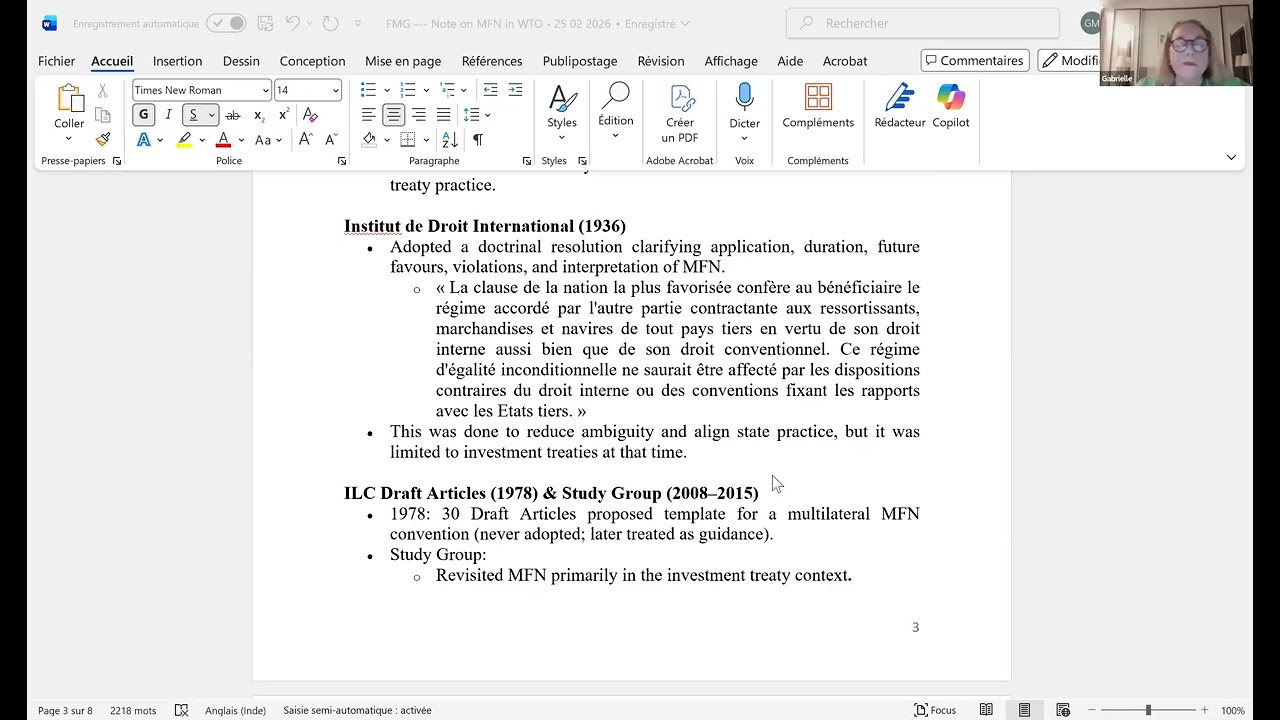Image resolution: width=1280 pixels, height=720 pixels.
Task: Open the Fichier menu
Action: pyautogui.click(x=56, y=61)
